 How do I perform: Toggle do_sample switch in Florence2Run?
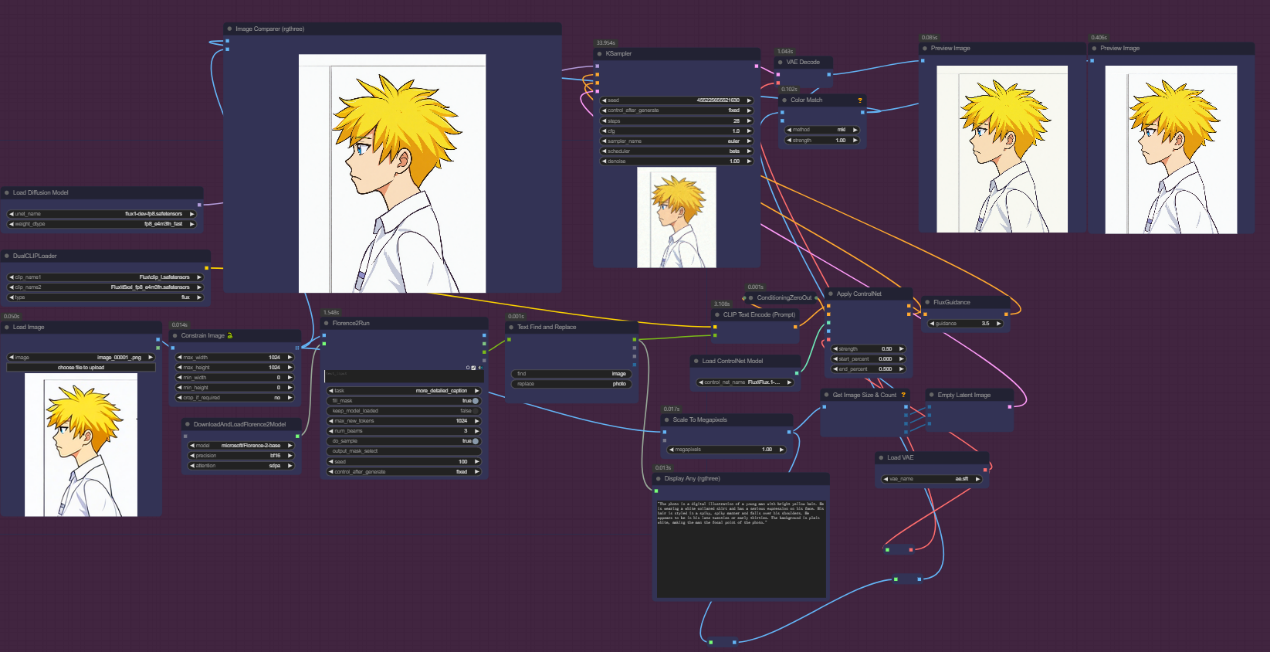point(474,441)
